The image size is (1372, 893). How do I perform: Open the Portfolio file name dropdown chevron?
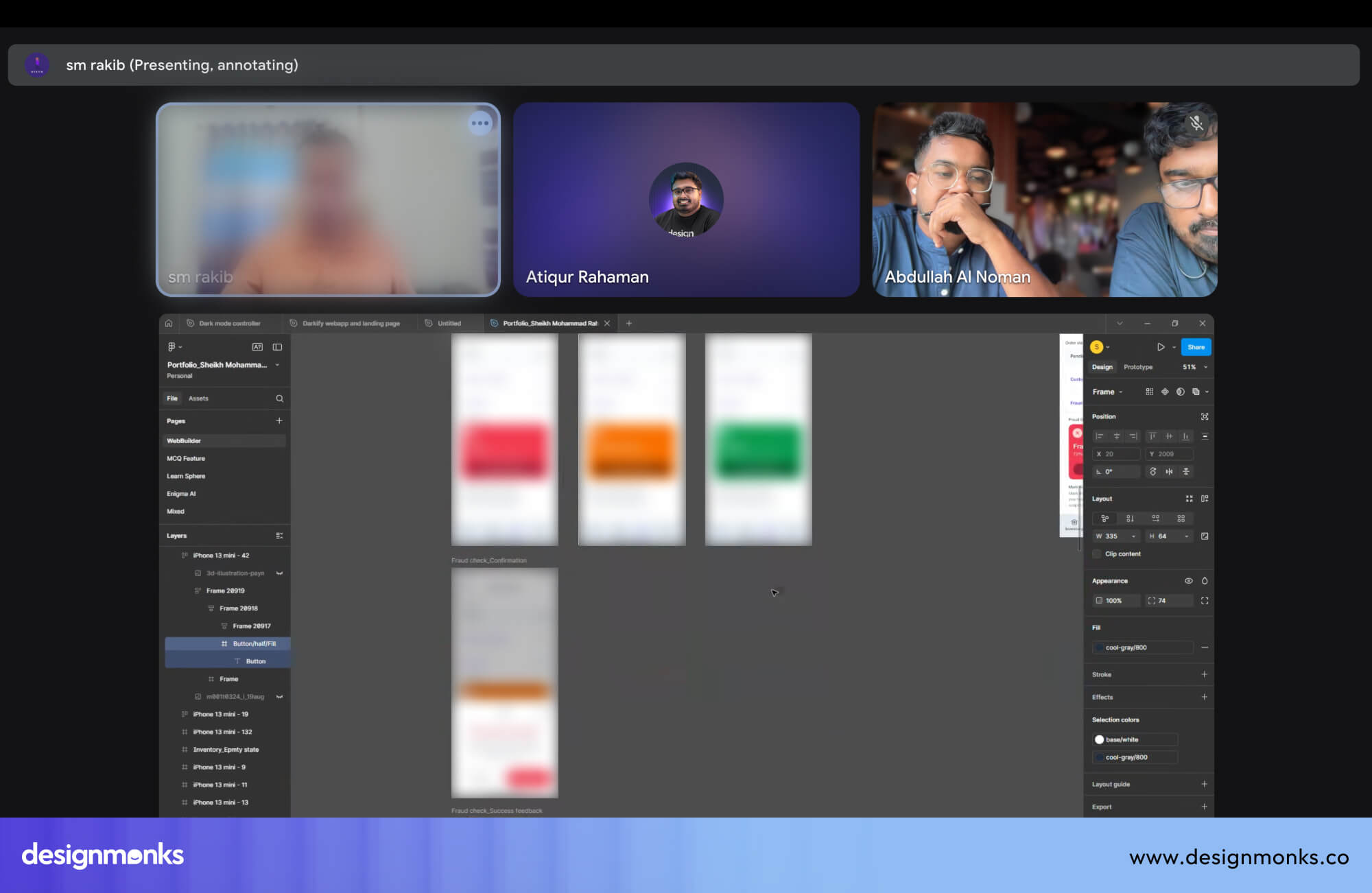[277, 365]
